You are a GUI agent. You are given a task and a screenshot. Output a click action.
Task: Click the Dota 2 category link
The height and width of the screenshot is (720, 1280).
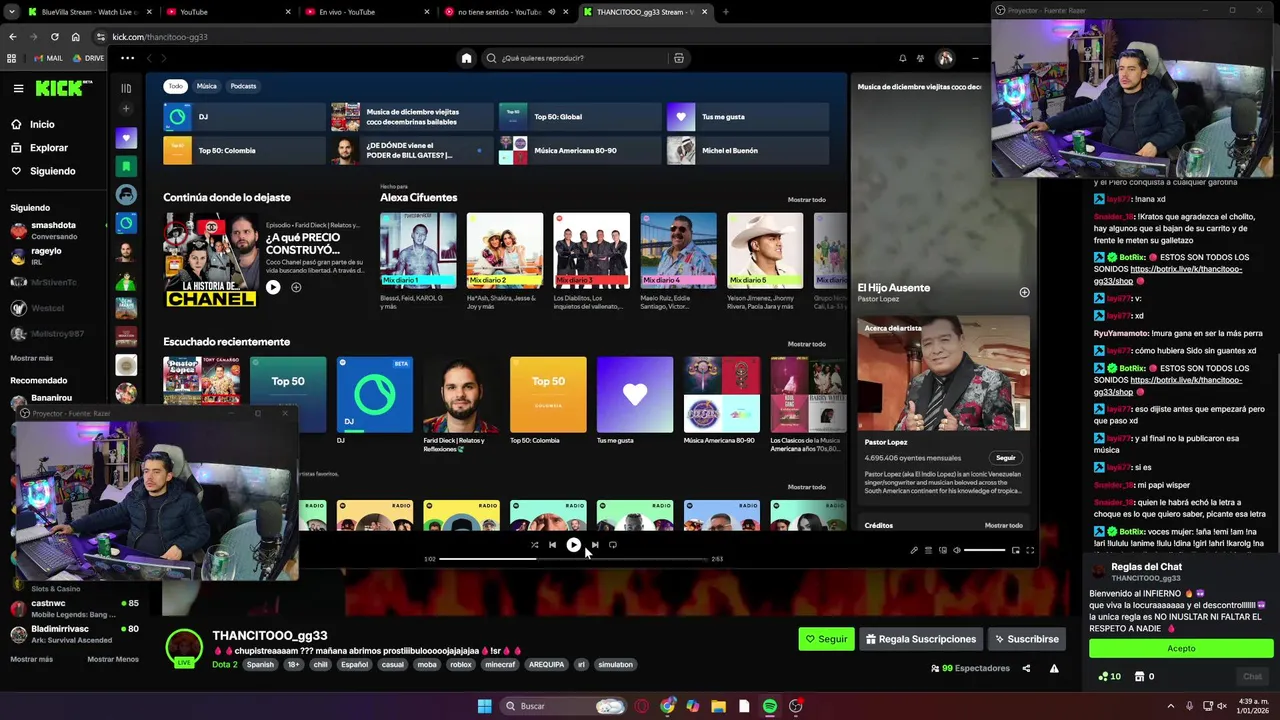(x=225, y=664)
